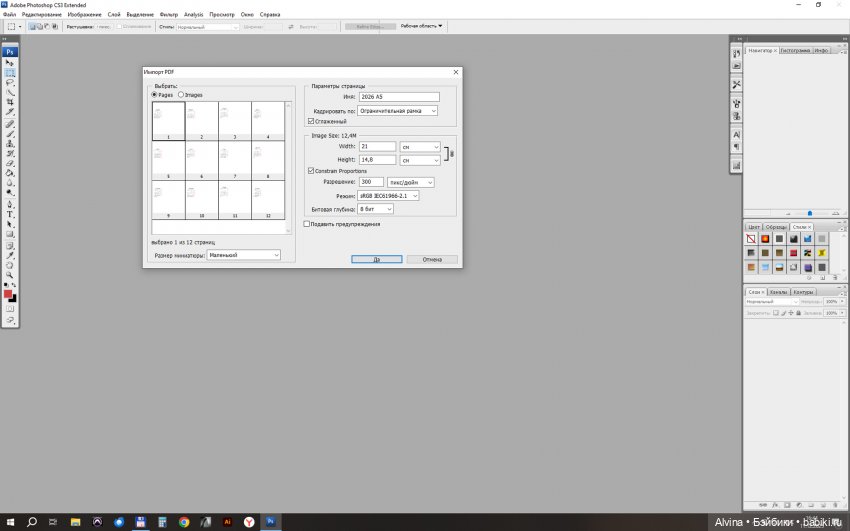The width and height of the screenshot is (850, 531).
Task: Uncheck the Сглаженный checkbox
Action: click(x=311, y=120)
